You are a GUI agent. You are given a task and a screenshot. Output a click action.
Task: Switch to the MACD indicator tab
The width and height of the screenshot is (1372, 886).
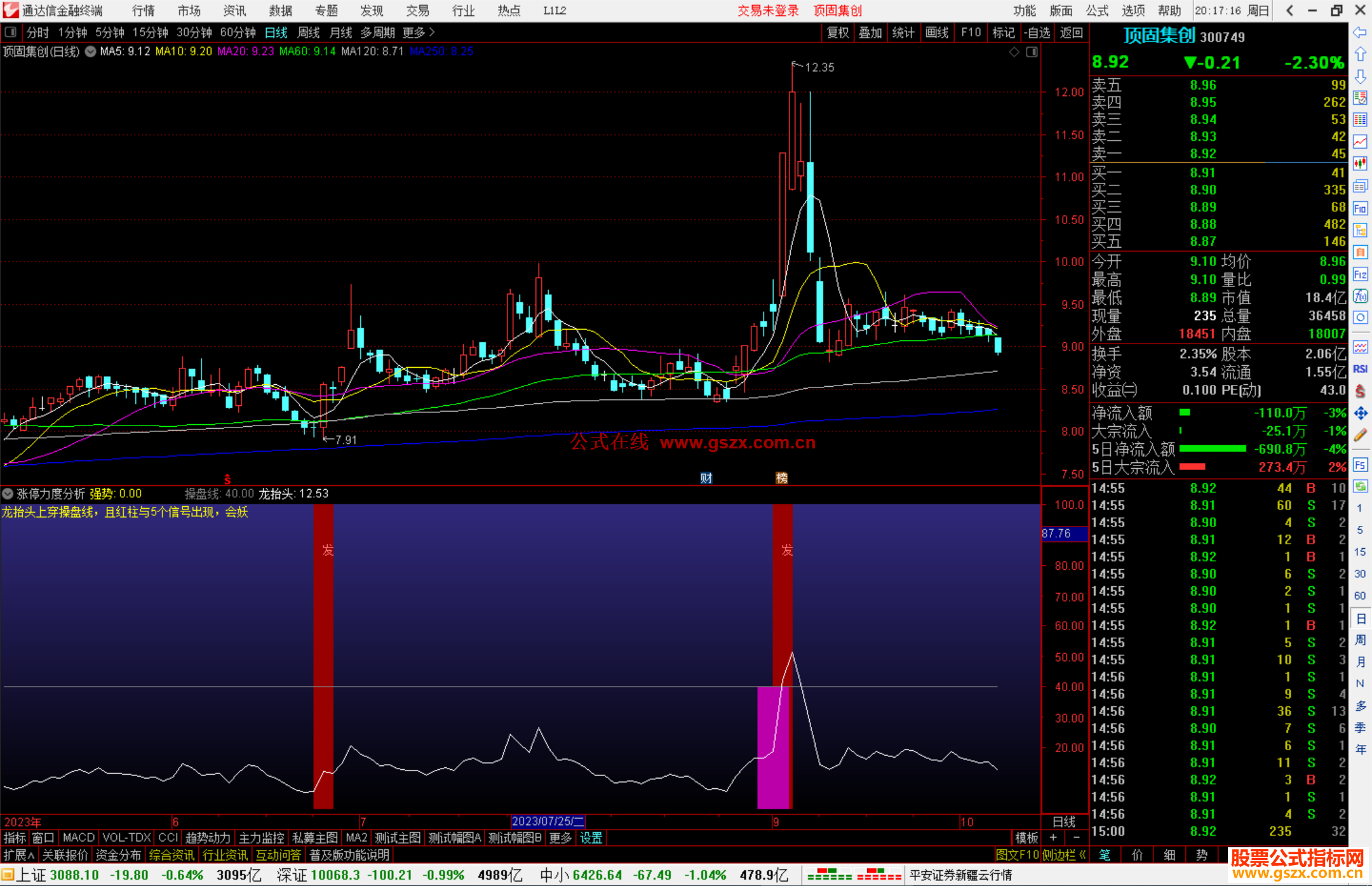point(78,838)
